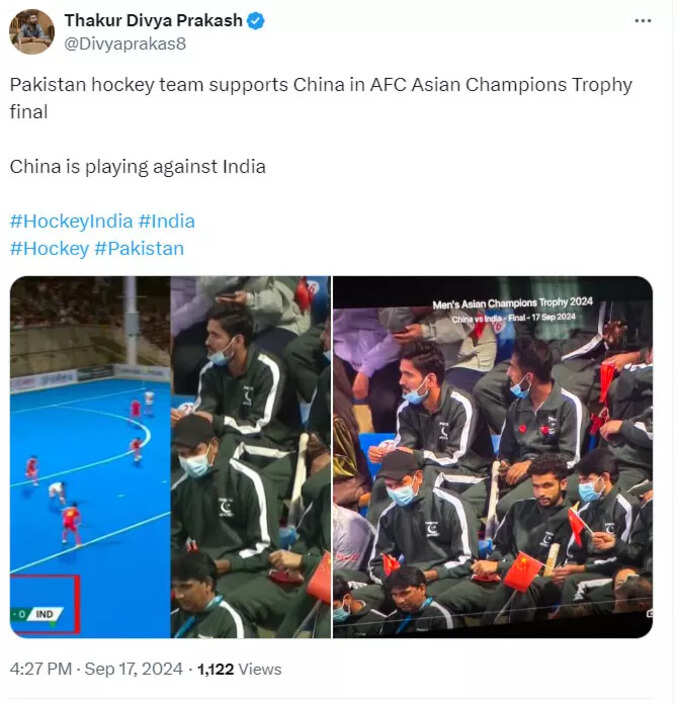Click the 'China is playing against India' line
The width and height of the screenshot is (680, 704).
[137, 167]
